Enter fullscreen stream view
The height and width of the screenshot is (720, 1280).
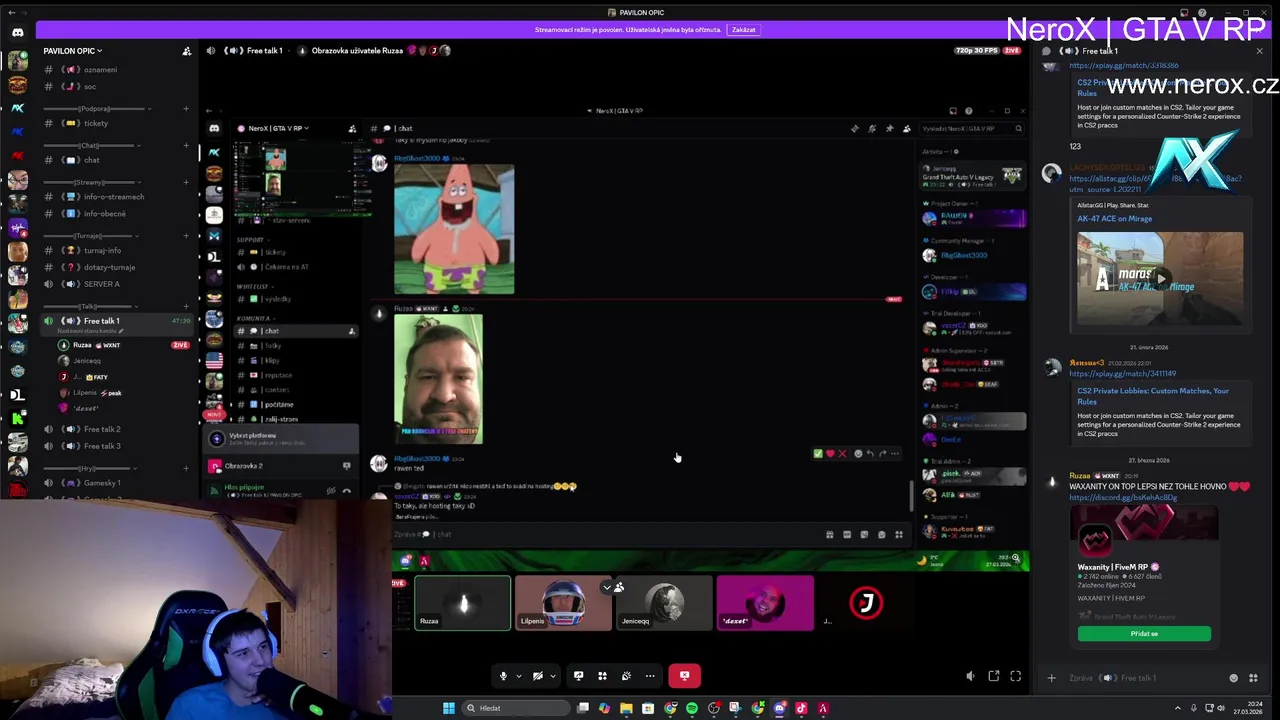pos(1015,676)
